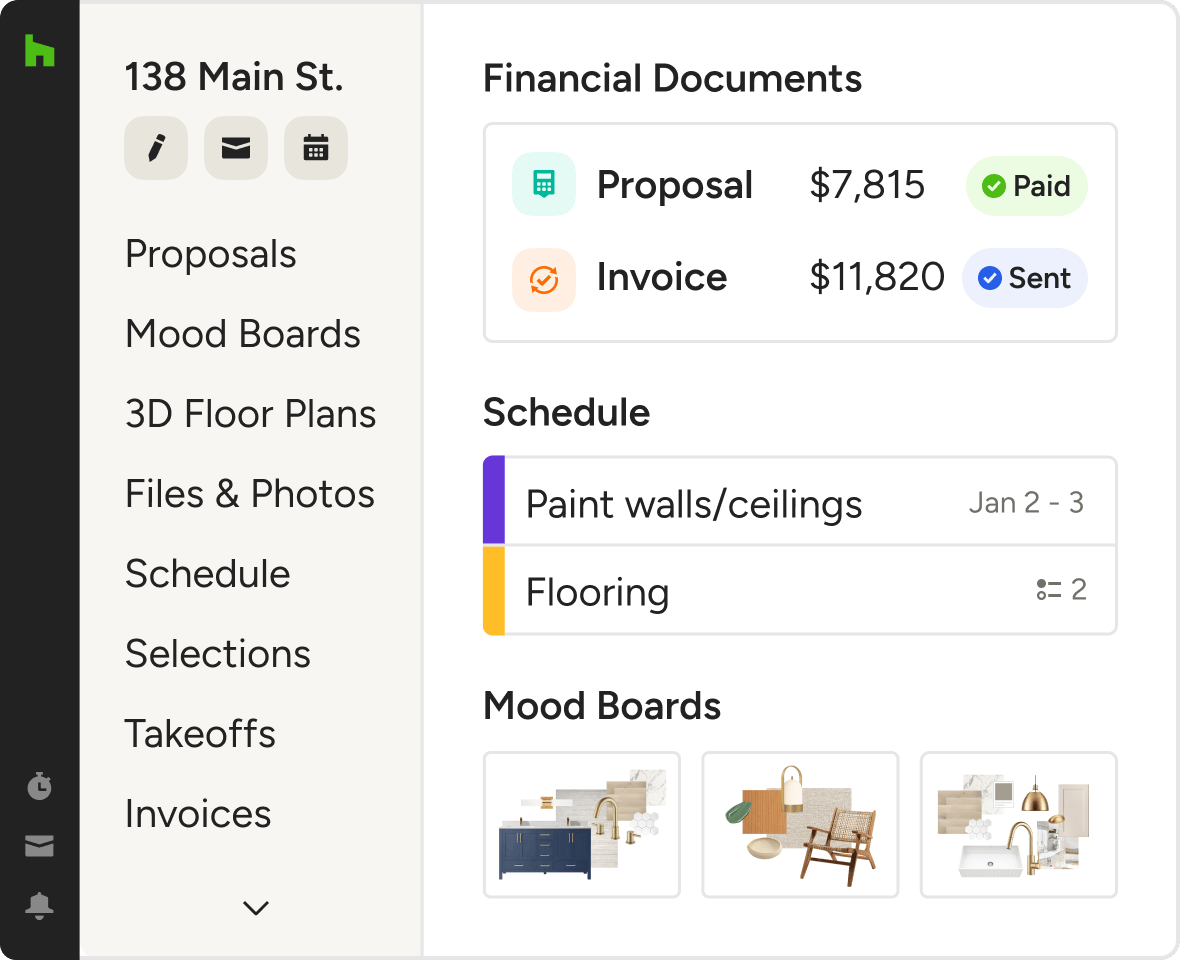Open Mood Boards in the sidebar
This screenshot has height=960, width=1180.
tap(243, 334)
